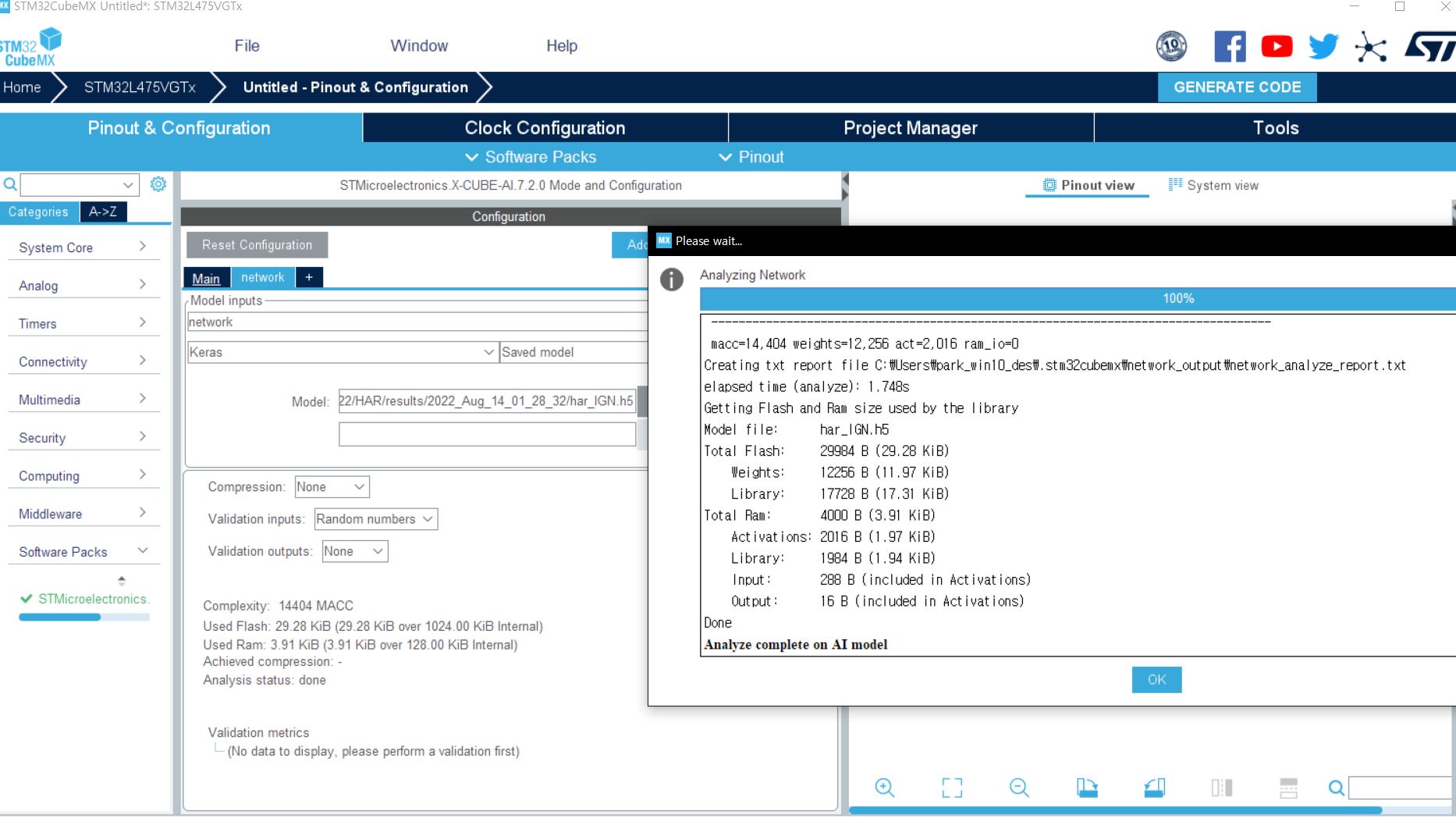Switch to A->Z sorting view

(x=103, y=212)
